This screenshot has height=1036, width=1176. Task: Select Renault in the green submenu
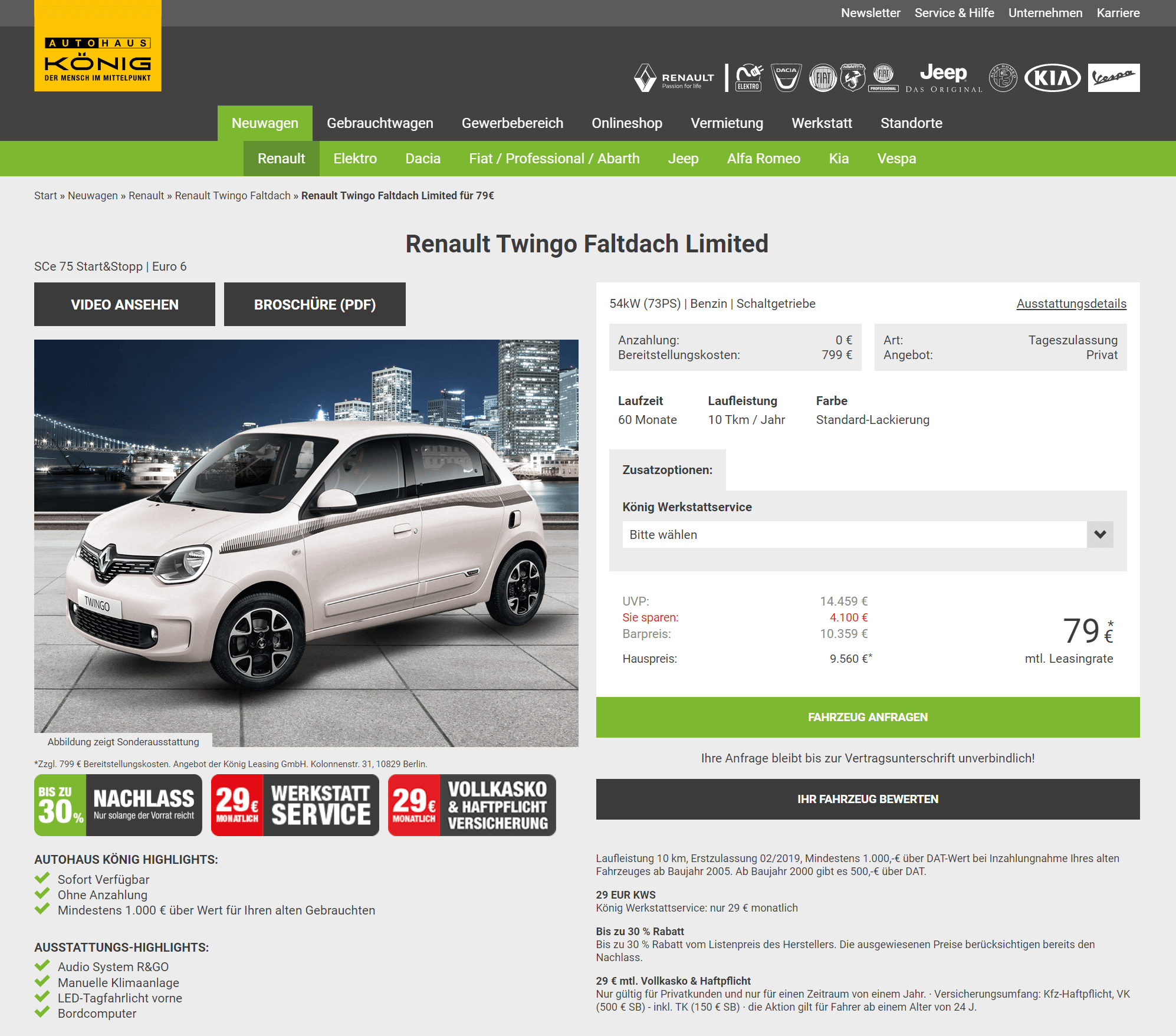tap(281, 159)
